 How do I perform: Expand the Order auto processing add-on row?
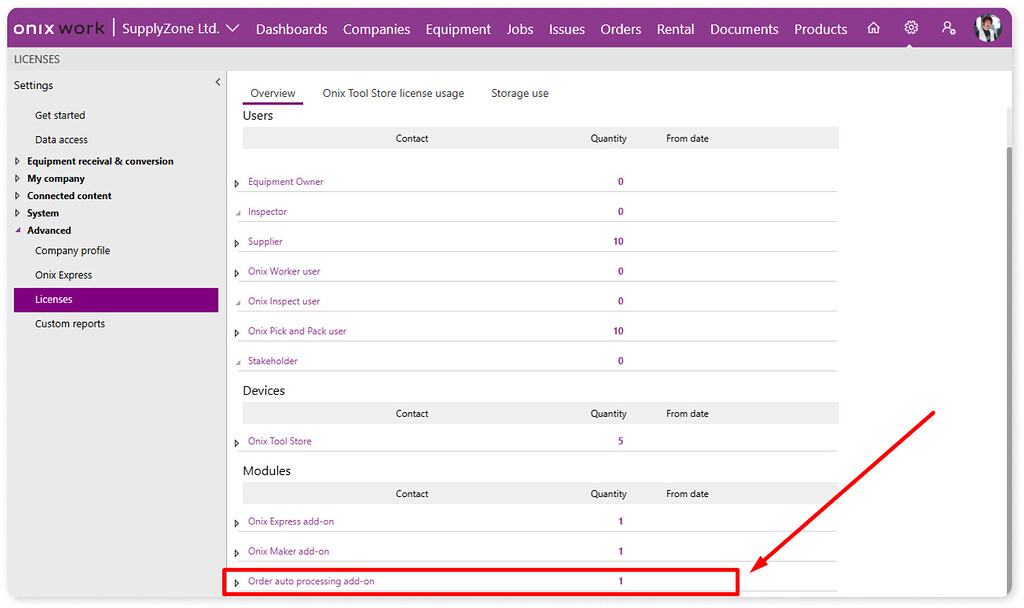(236, 580)
